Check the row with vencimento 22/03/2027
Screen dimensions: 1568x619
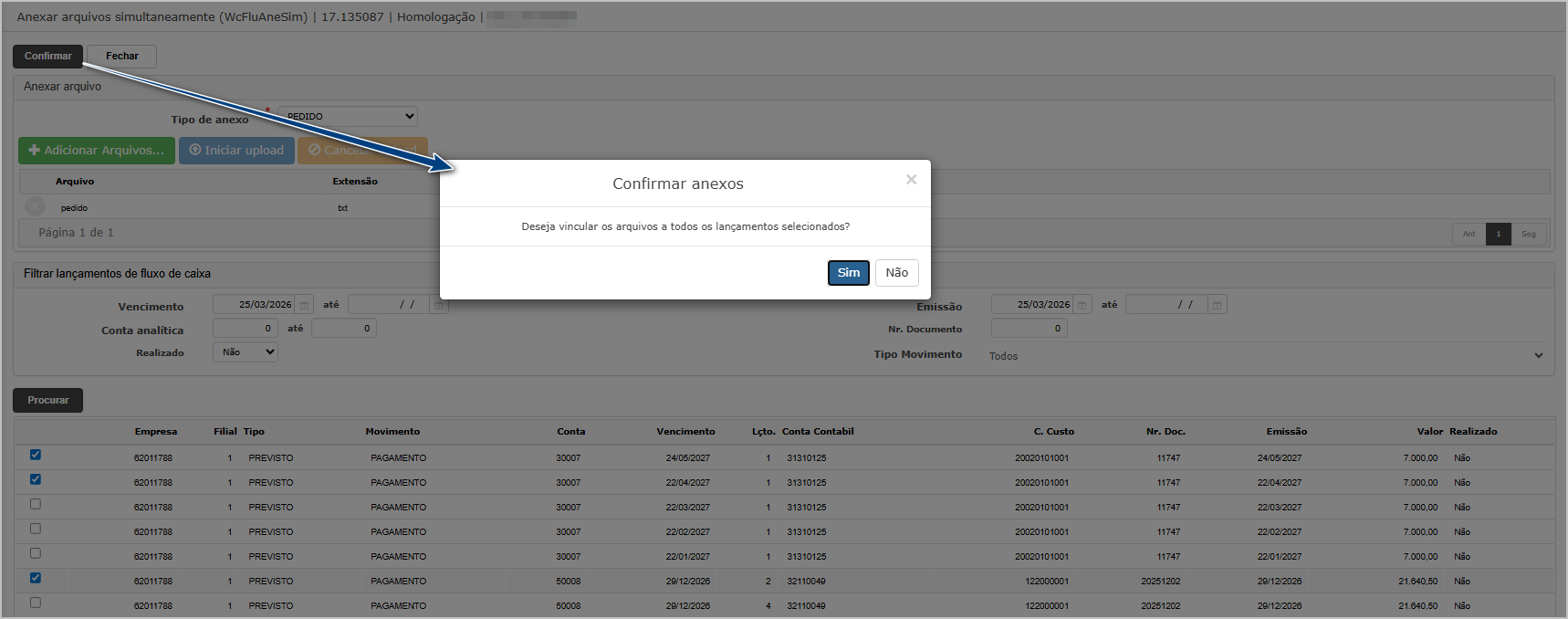tap(36, 504)
